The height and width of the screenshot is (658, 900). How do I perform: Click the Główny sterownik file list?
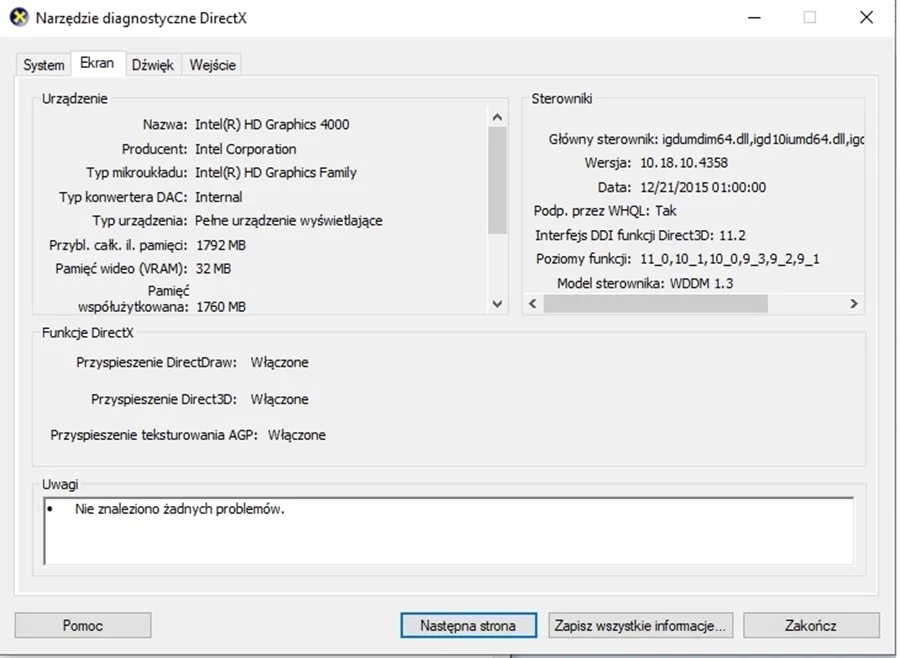click(x=763, y=140)
